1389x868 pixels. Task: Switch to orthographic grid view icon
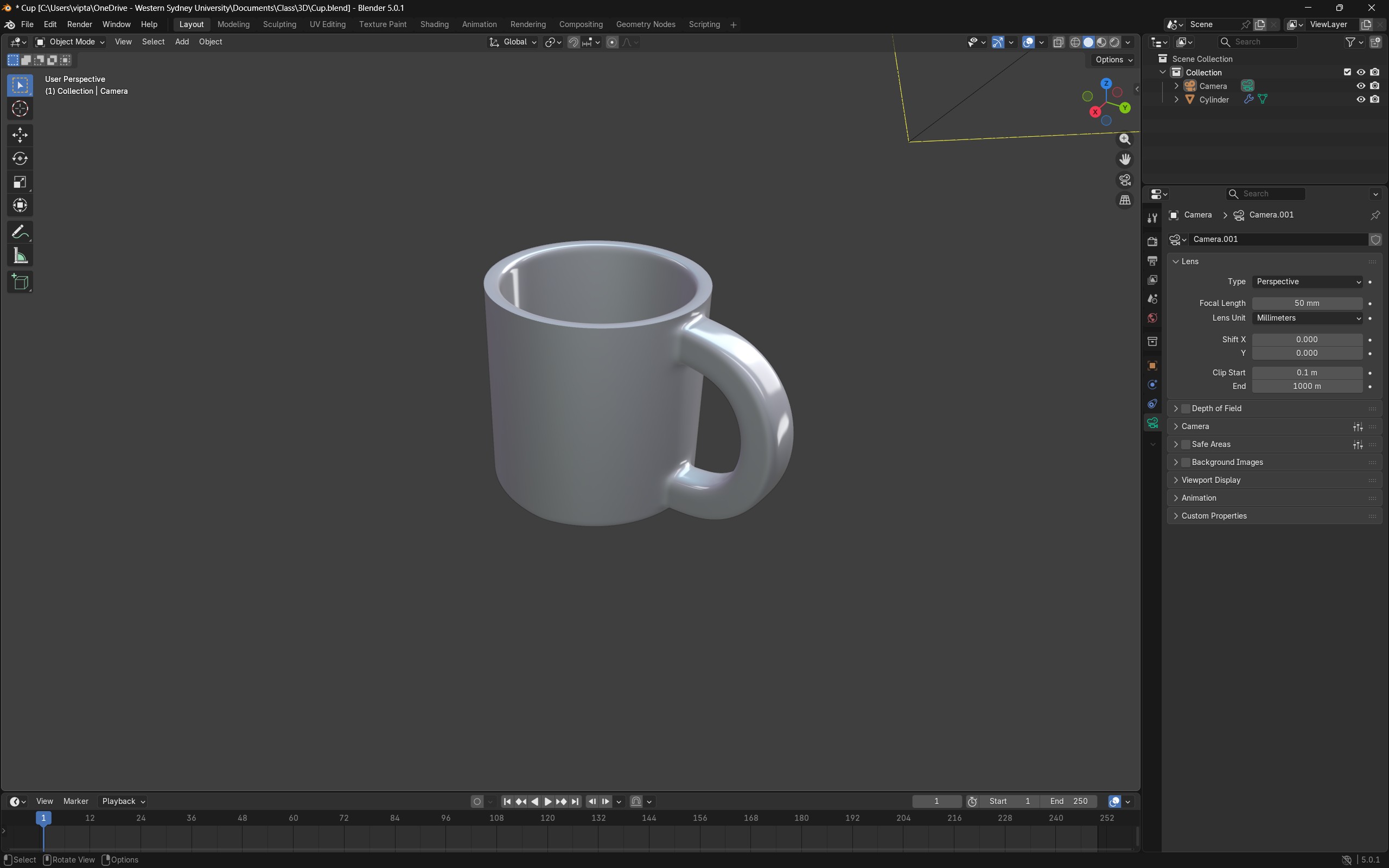(1124, 200)
